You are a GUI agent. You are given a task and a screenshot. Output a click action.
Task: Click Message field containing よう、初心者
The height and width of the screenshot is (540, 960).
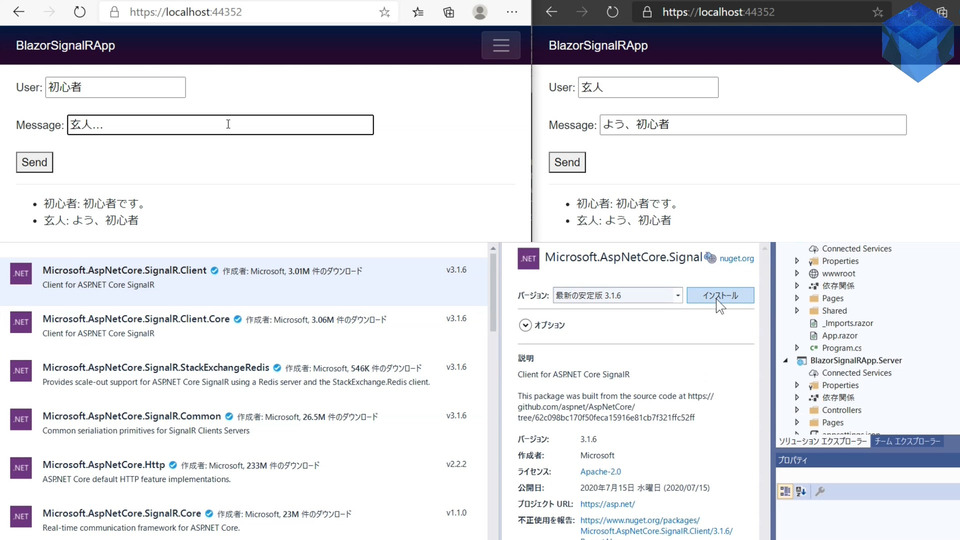[753, 125]
